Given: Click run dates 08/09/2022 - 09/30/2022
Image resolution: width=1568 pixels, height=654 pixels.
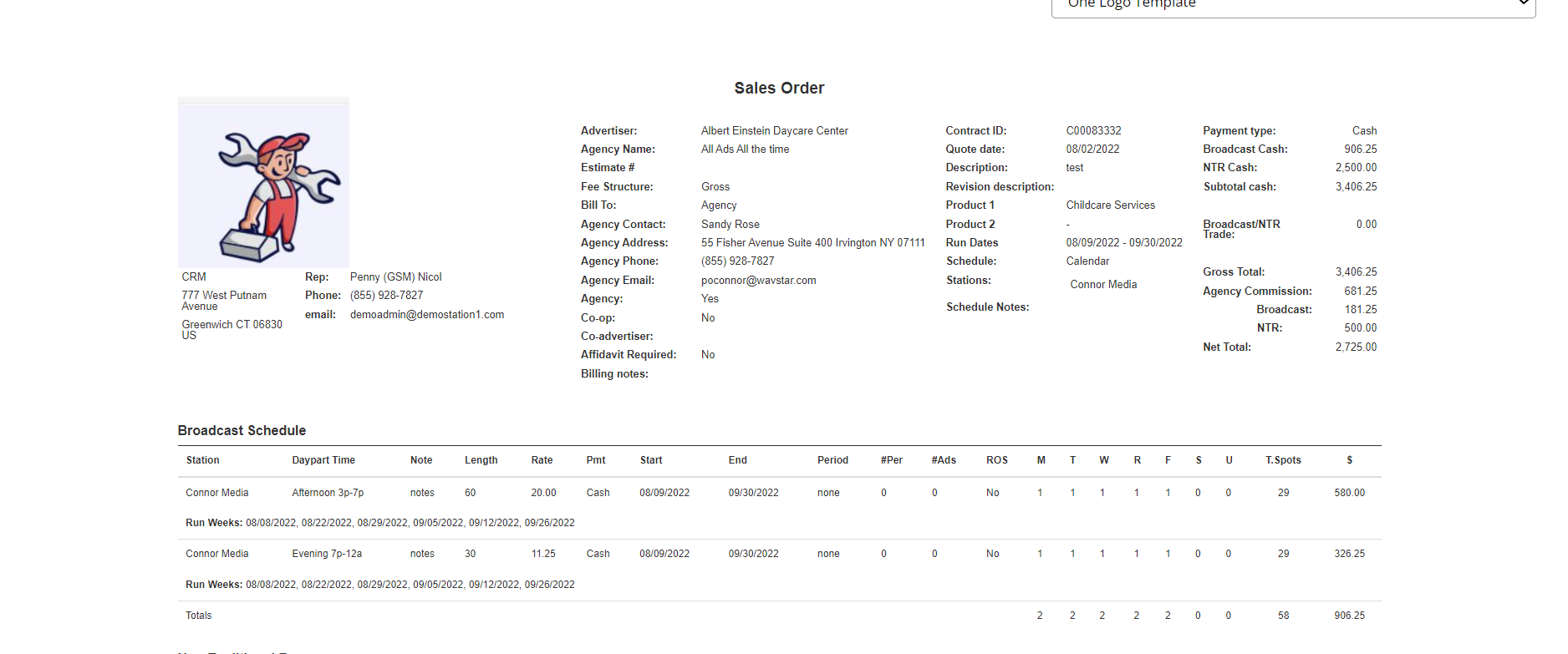Looking at the screenshot, I should (1124, 243).
